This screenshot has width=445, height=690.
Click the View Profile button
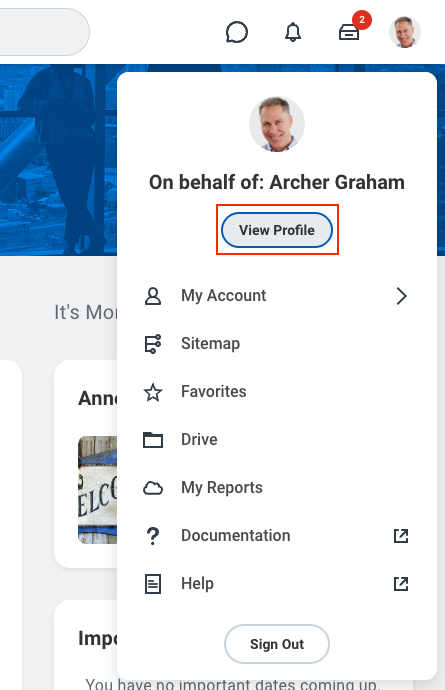[277, 230]
